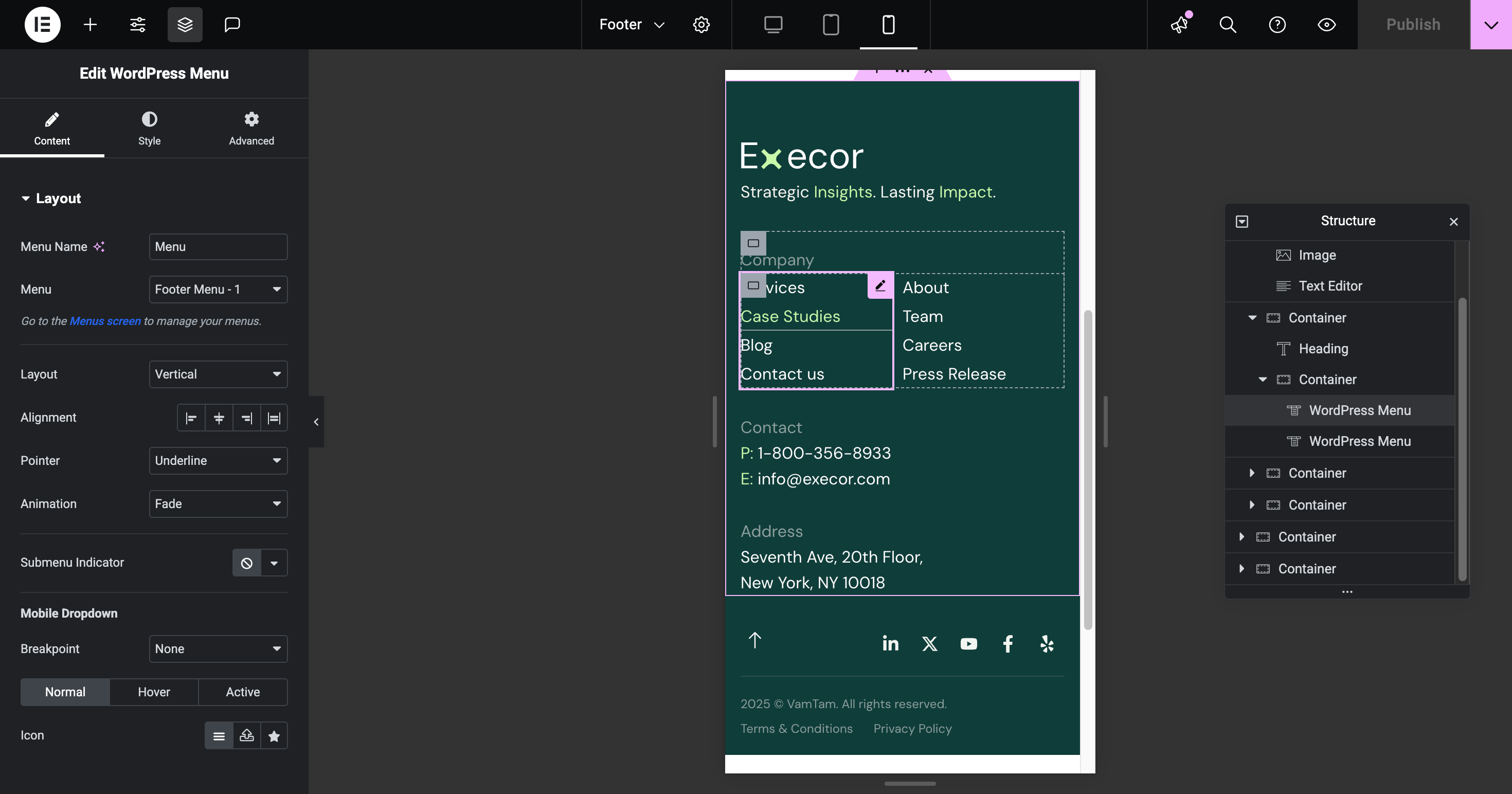Switch to the Style tab
Screen dimensions: 1512x794
point(149,128)
